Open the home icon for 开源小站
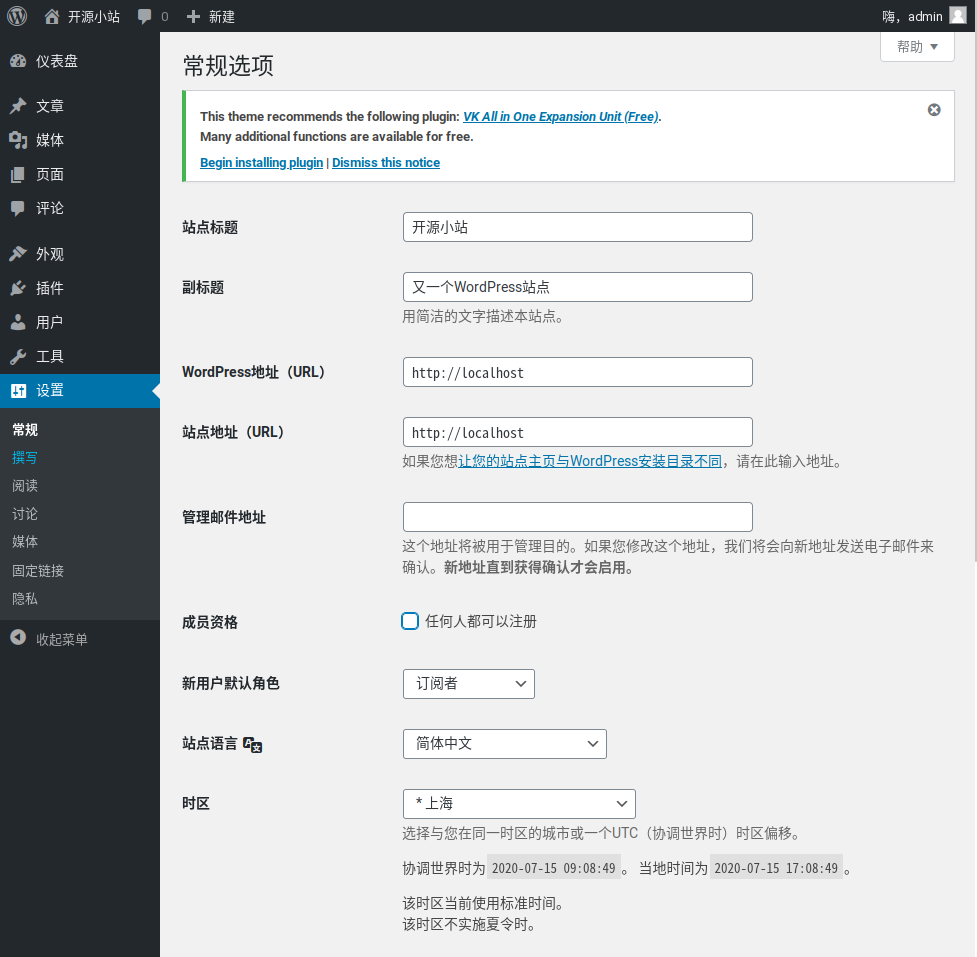This screenshot has width=977, height=957. (52, 16)
